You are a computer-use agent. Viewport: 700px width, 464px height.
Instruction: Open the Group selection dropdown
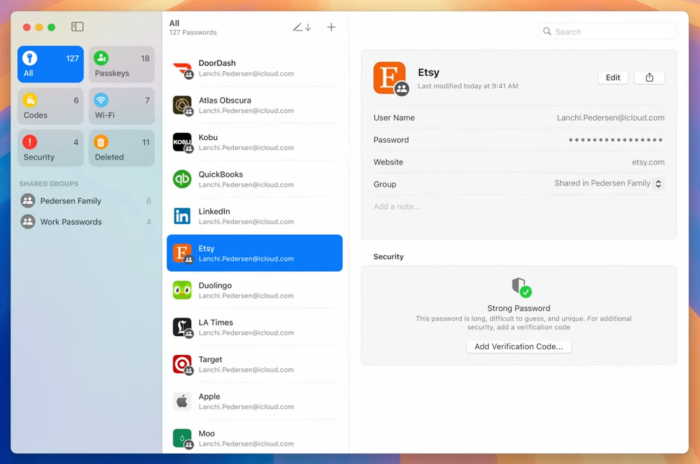point(658,184)
